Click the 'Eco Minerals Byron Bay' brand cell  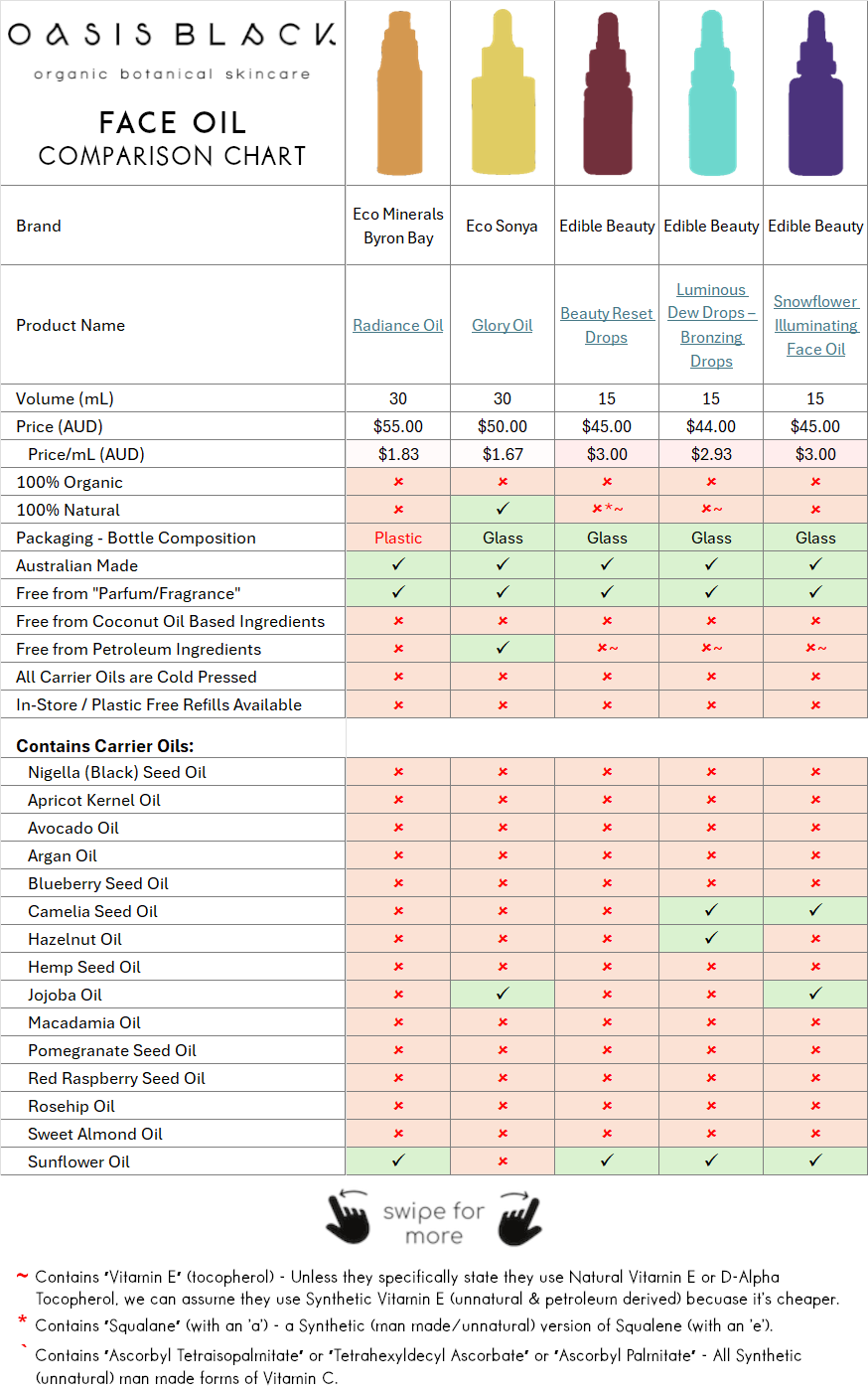point(398,226)
